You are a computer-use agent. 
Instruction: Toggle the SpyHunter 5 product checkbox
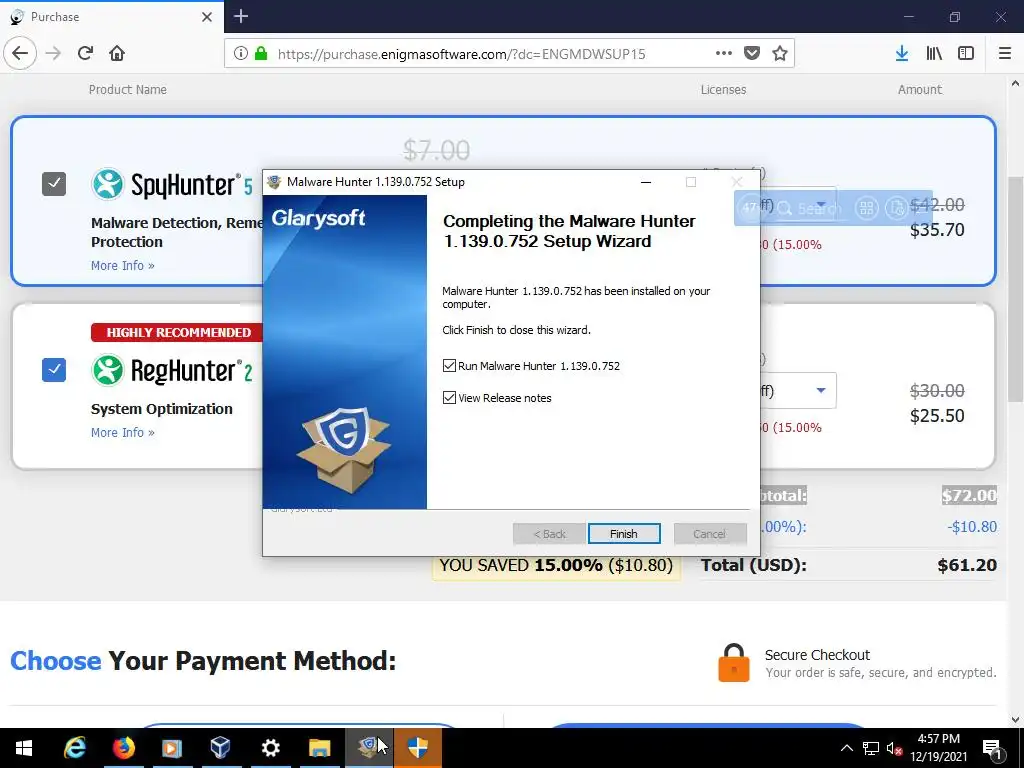click(x=54, y=184)
